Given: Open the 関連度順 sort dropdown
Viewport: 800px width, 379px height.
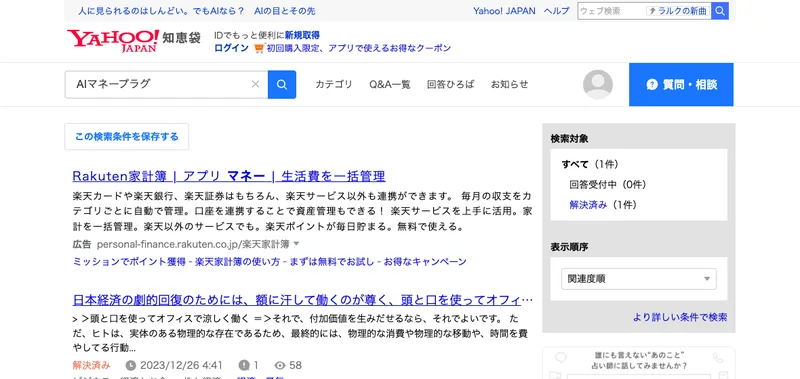Looking at the screenshot, I should click(639, 279).
